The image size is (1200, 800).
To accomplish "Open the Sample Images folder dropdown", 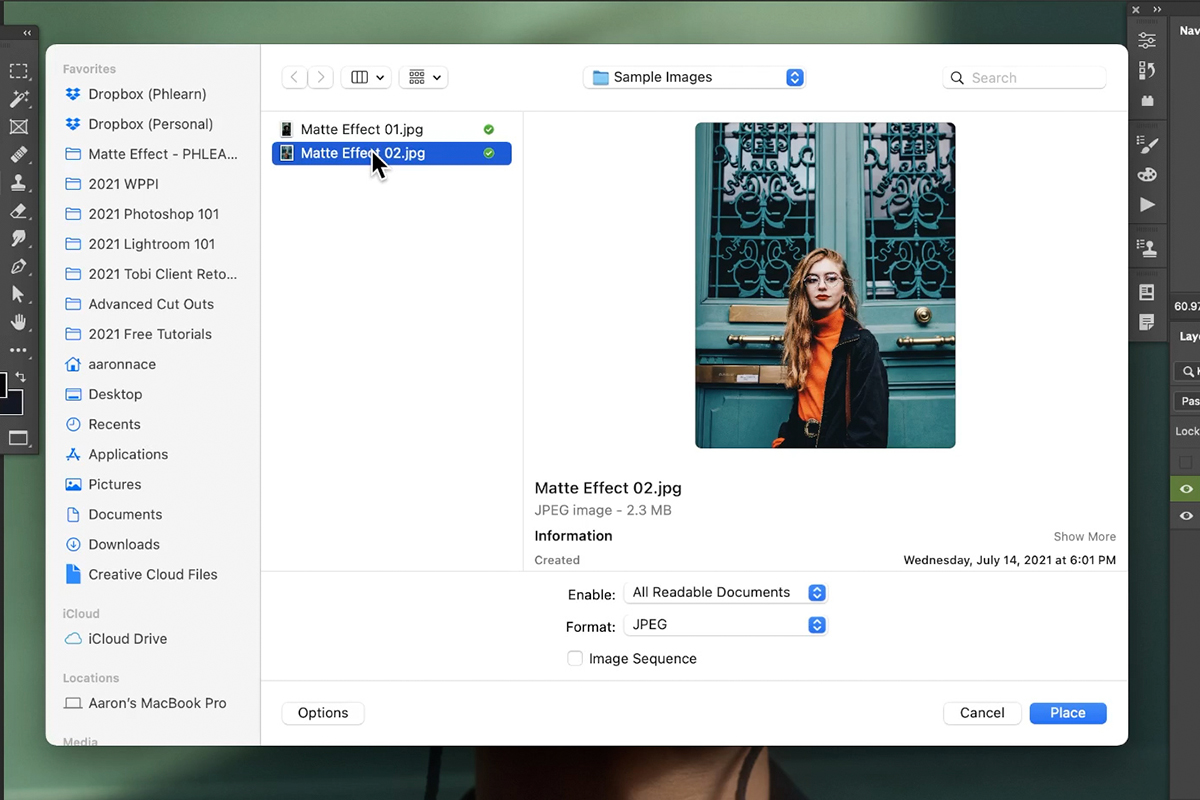I will coord(694,77).
